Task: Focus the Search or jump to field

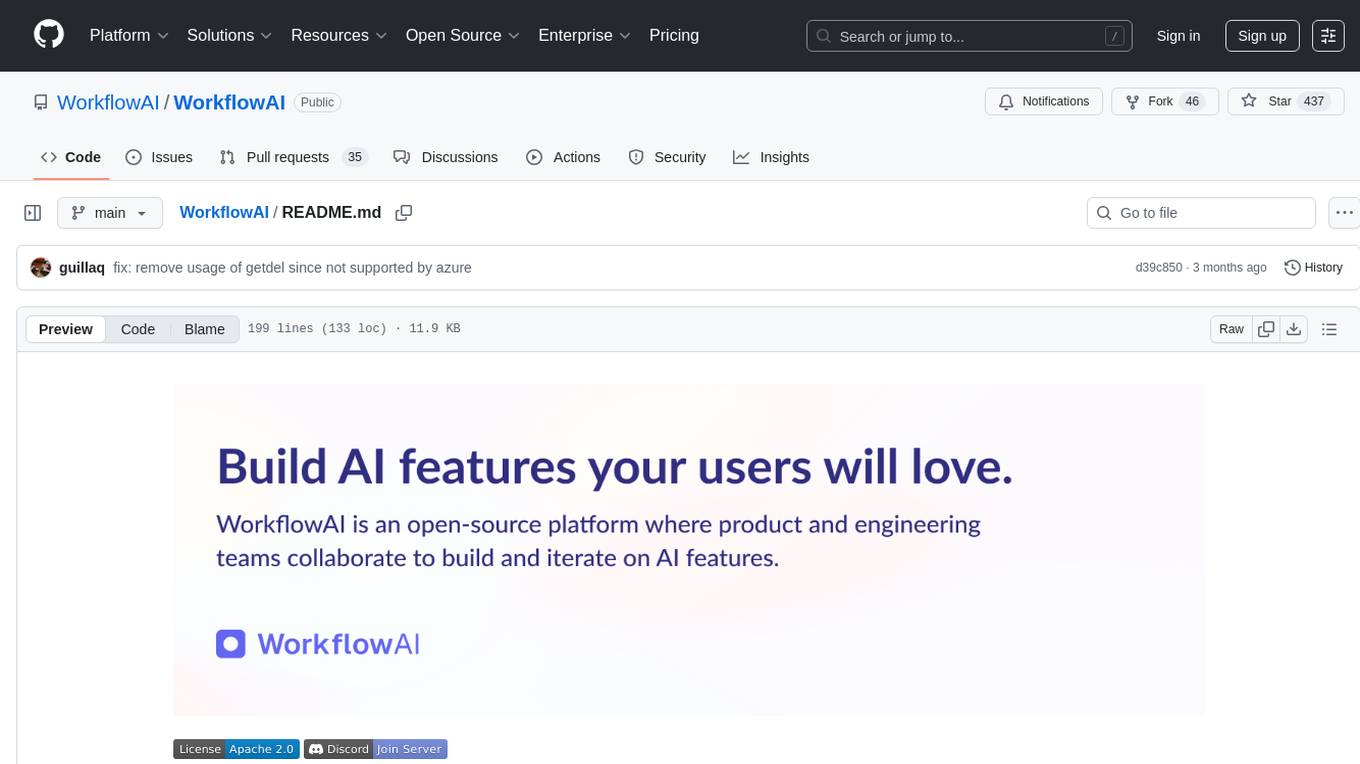Action: 969,36
